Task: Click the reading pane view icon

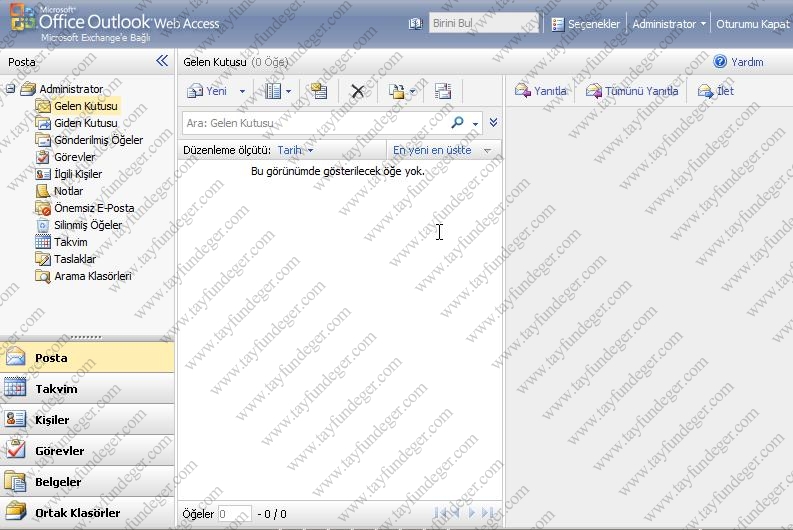Action: 273,91
